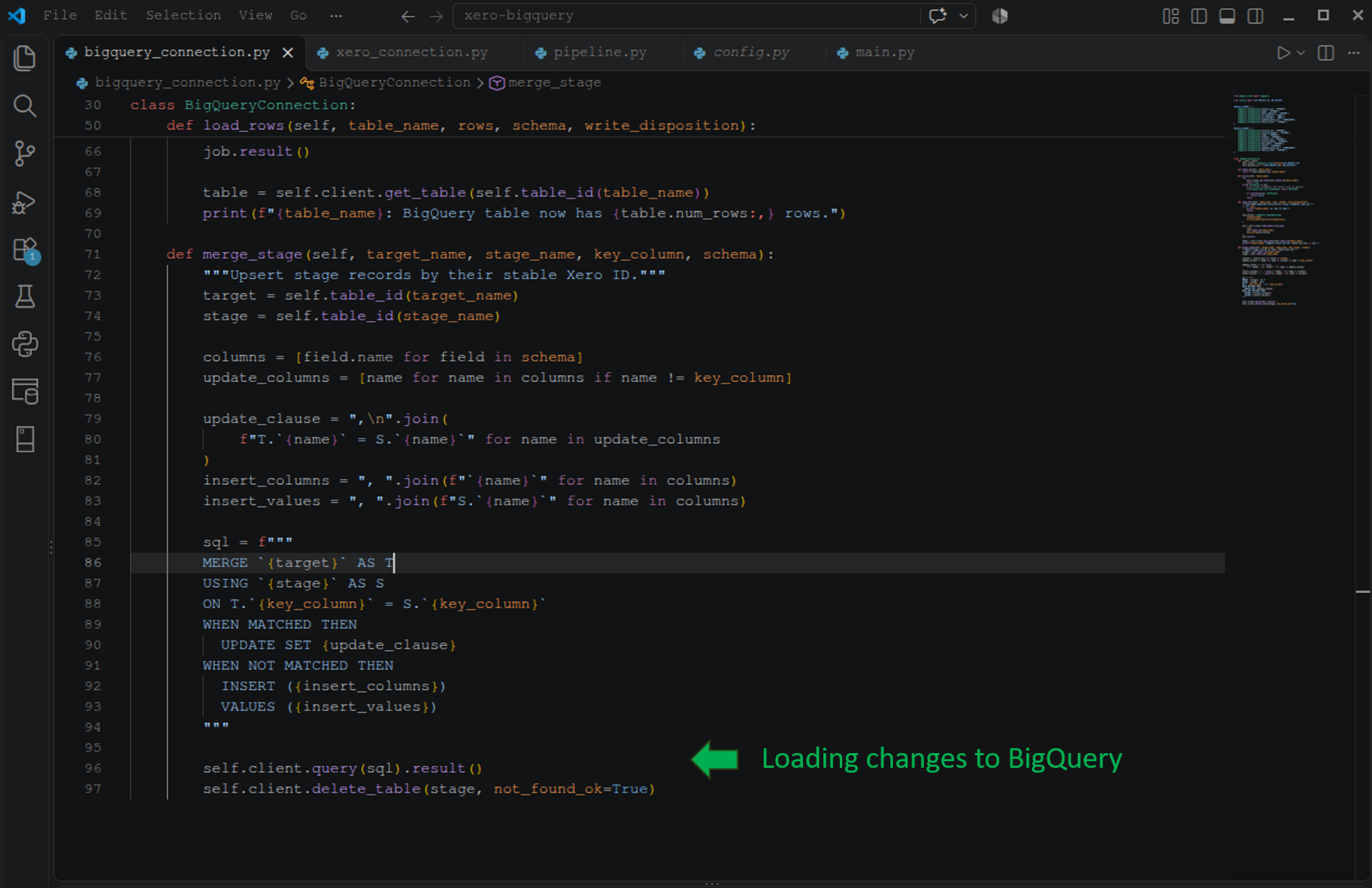Click merge_stage in the breadcrumb
Screen dimensions: 1372x888
(554, 83)
